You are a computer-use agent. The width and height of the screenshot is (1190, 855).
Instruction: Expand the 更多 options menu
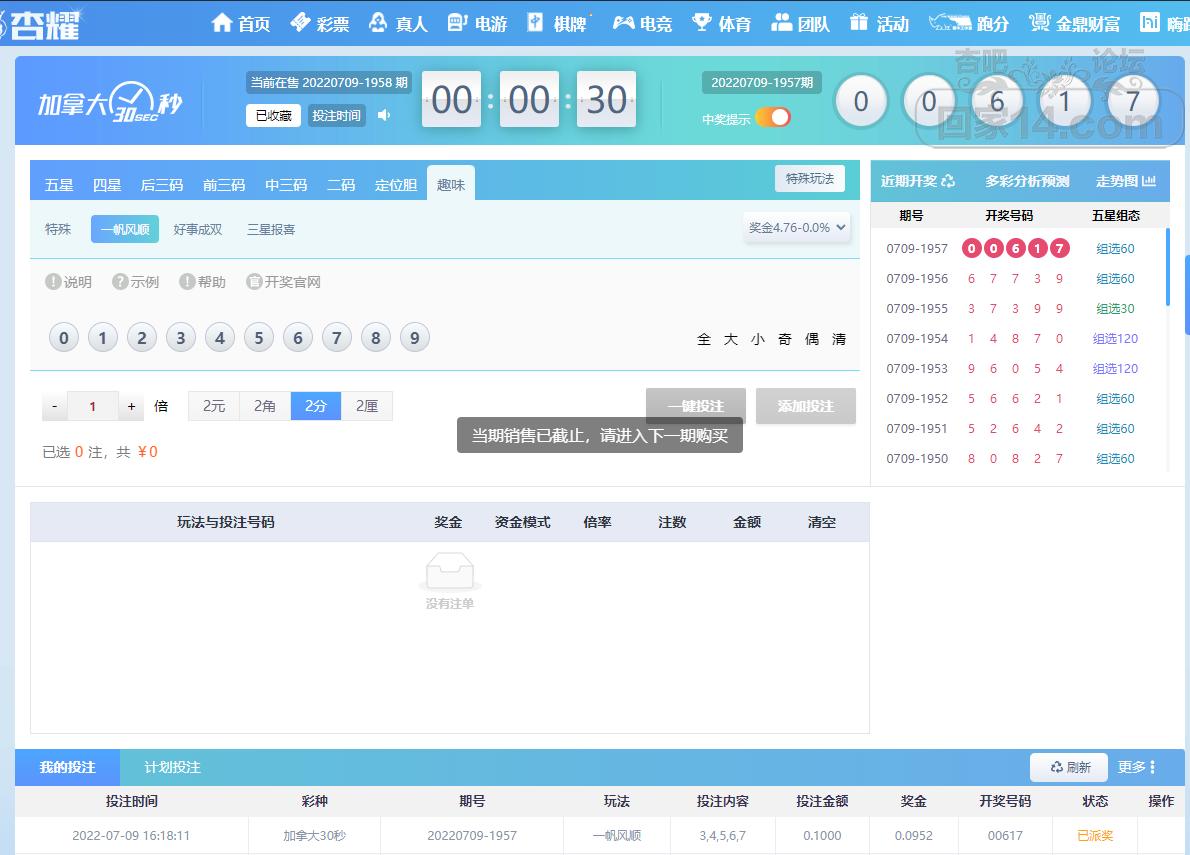point(1136,767)
